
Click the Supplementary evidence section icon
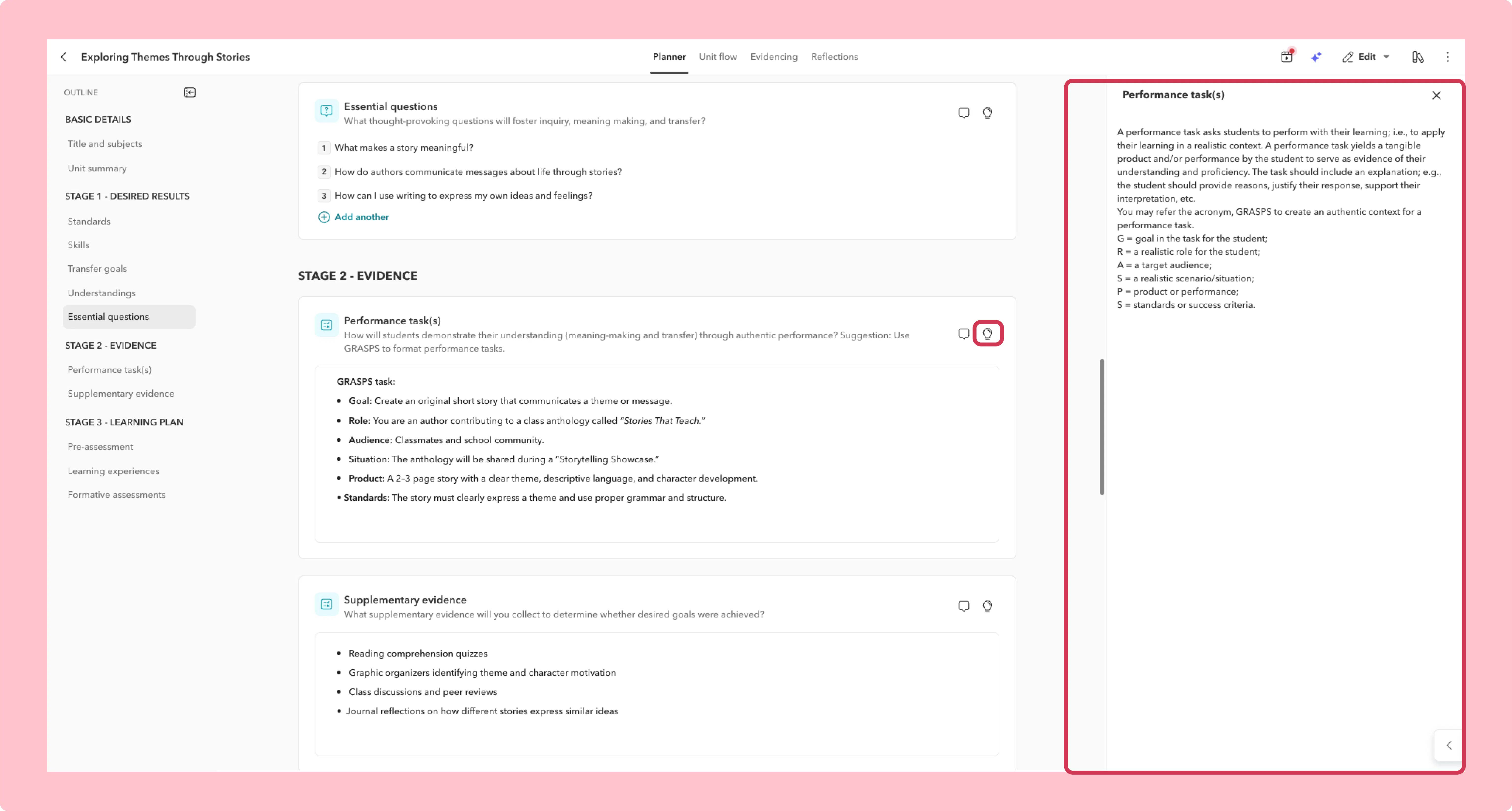click(326, 604)
